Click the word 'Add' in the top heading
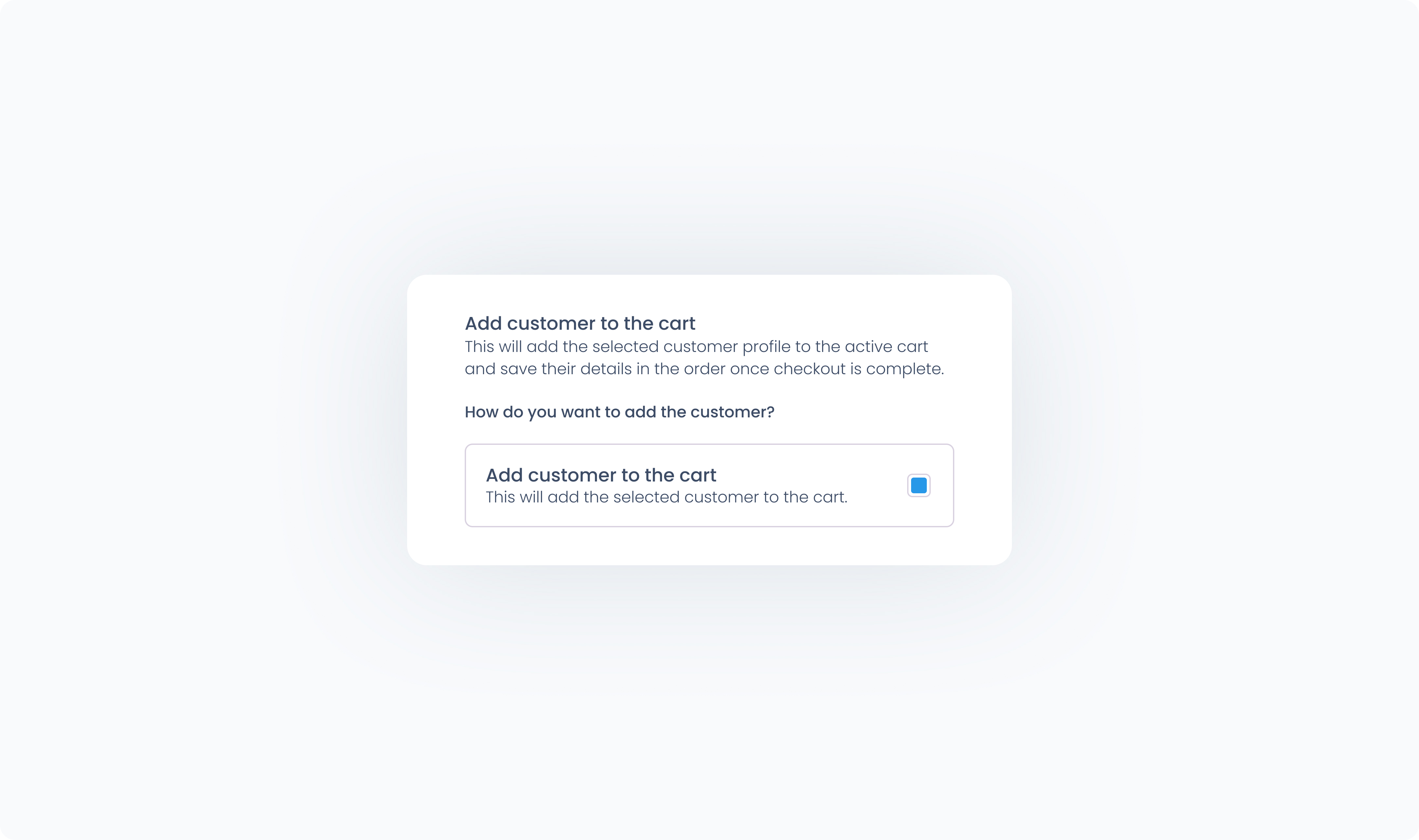The image size is (1419, 840). pyautogui.click(x=483, y=323)
